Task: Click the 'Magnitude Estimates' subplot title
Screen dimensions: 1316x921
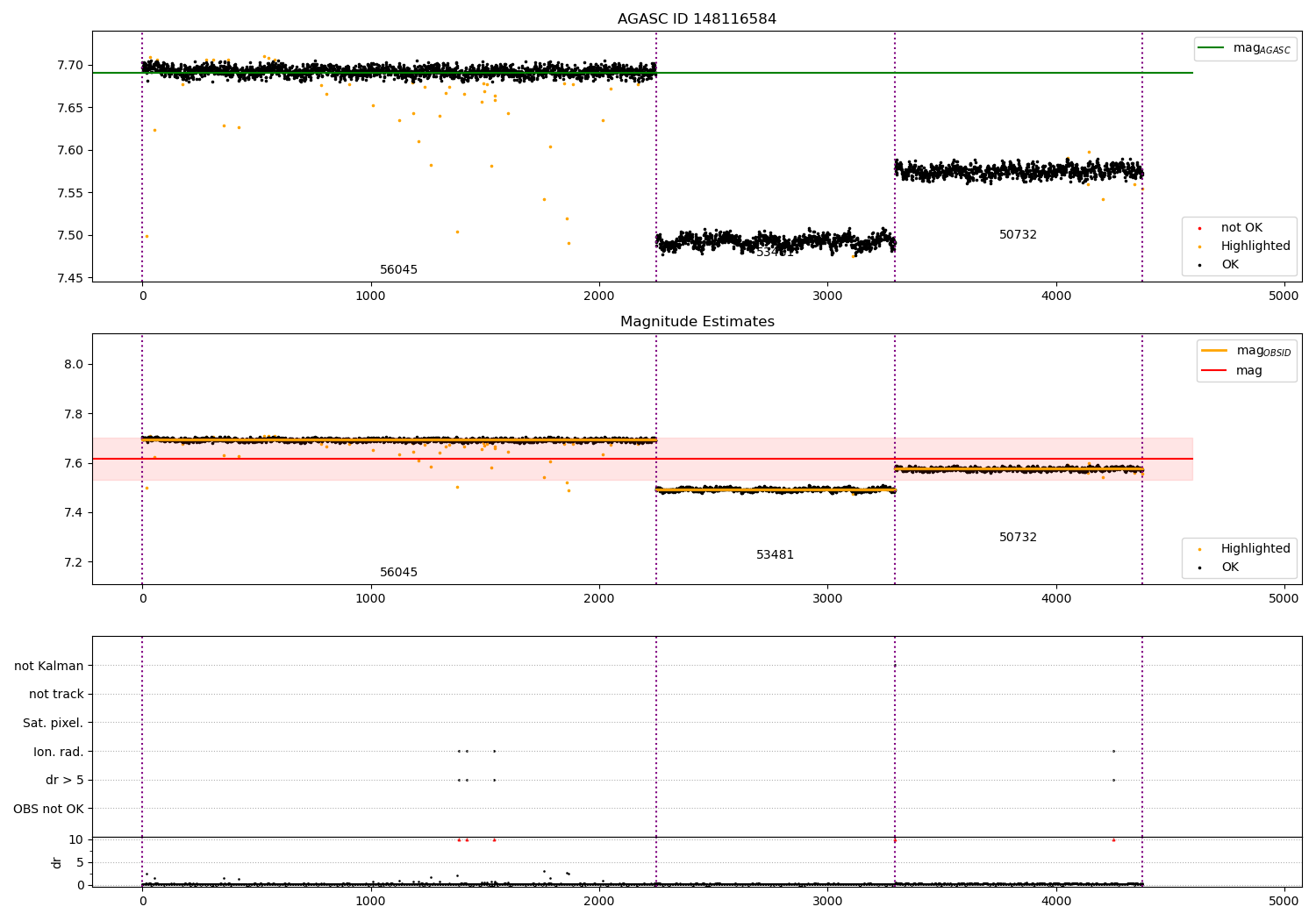Action: point(697,322)
